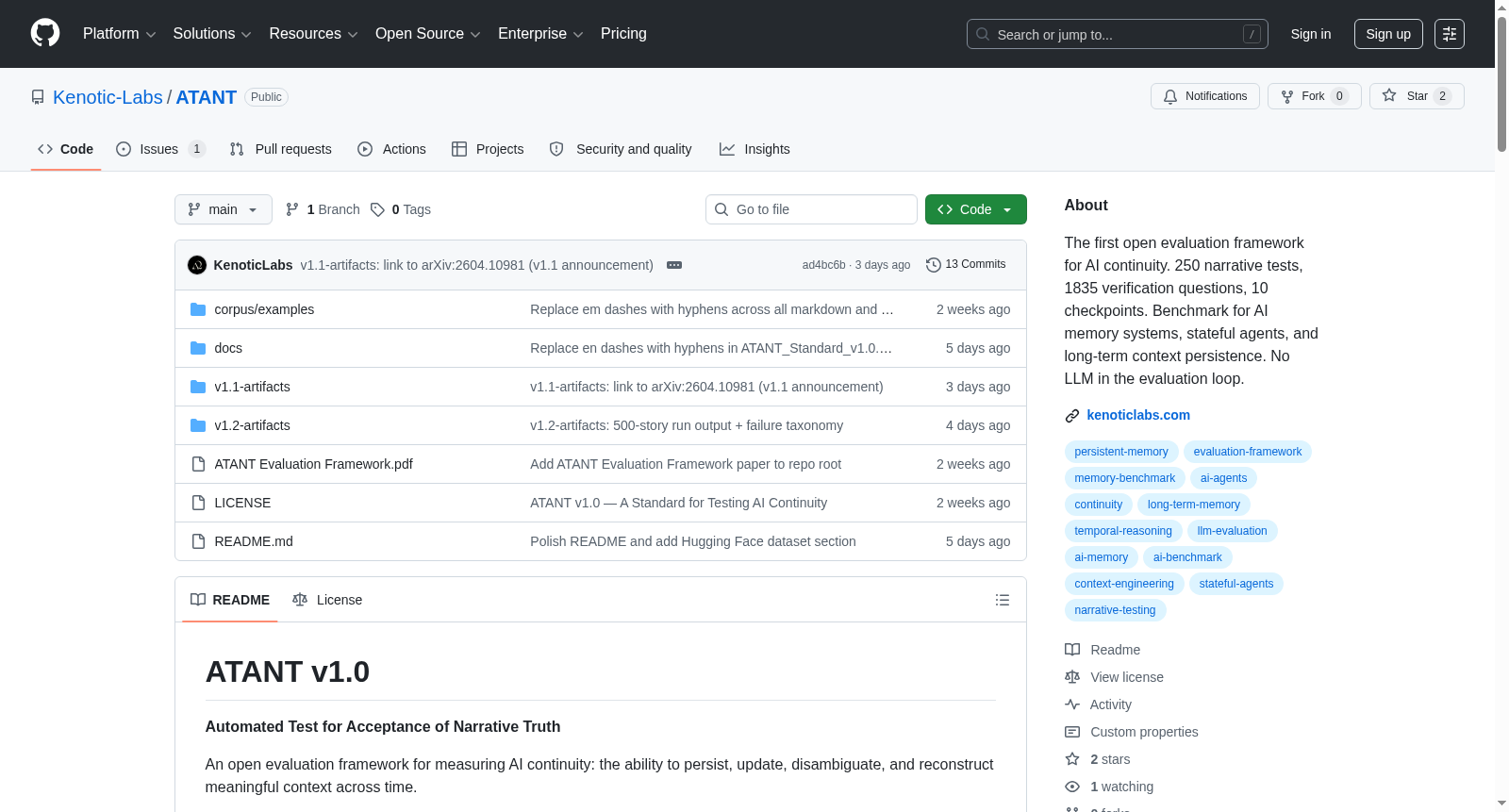
Task: Open the README.md file
Action: [x=254, y=541]
